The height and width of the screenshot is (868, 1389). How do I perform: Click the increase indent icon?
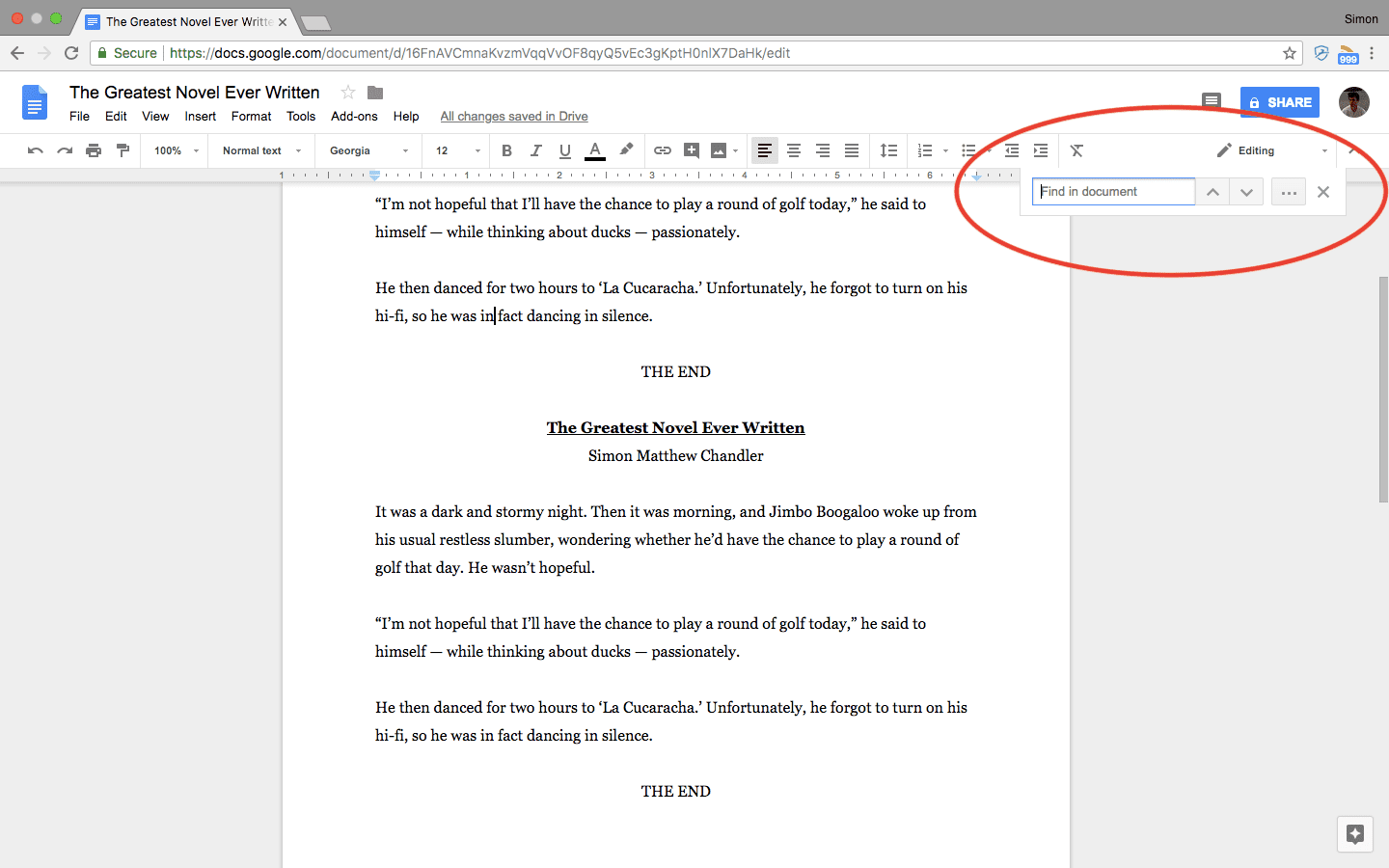1041,150
